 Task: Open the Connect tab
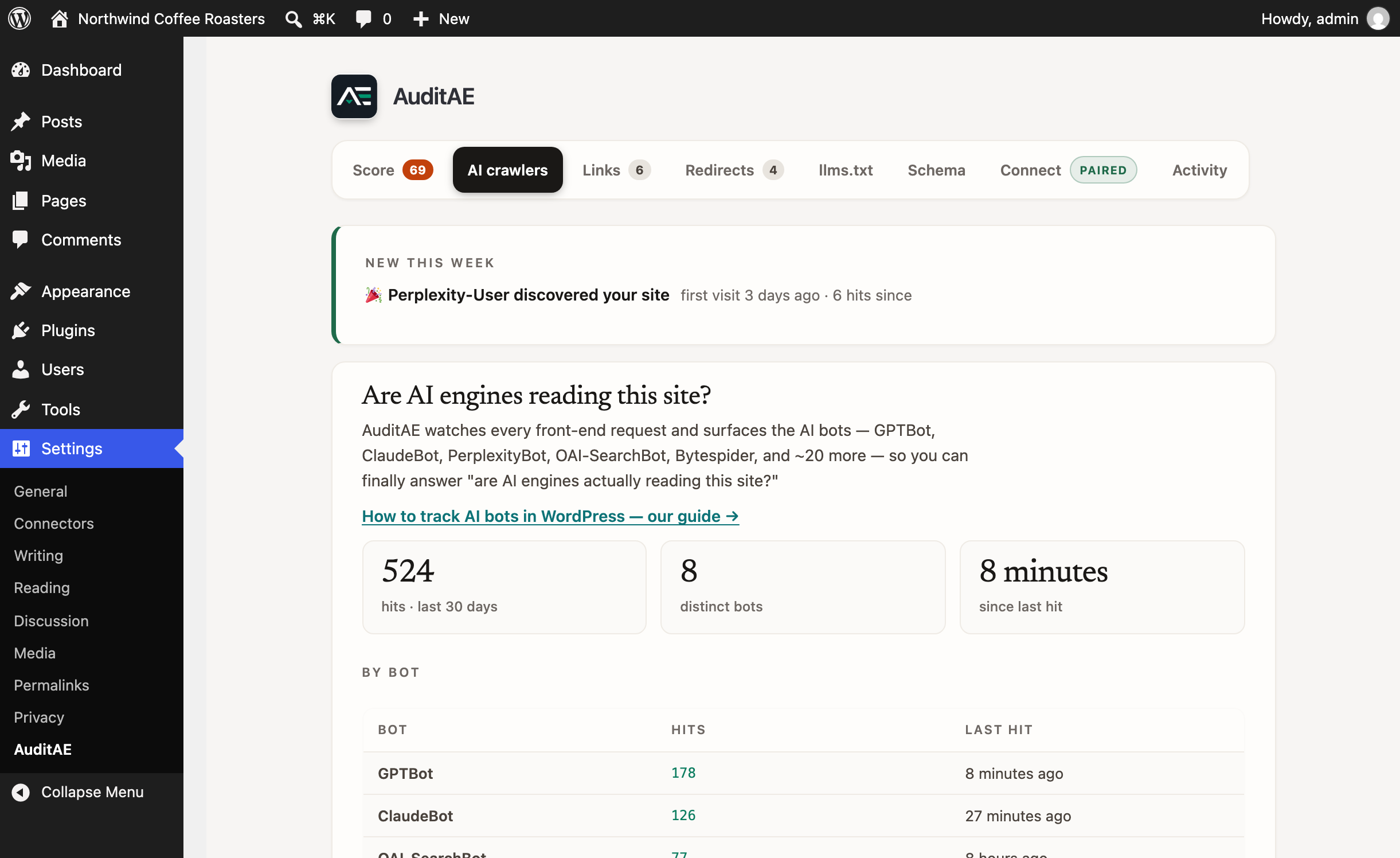1069,170
